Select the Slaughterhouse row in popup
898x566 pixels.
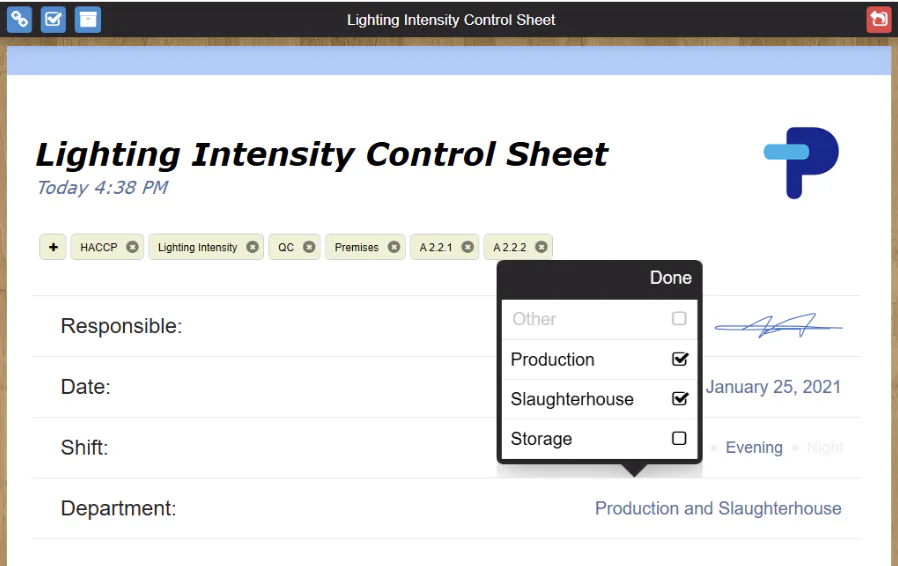[x=599, y=399]
